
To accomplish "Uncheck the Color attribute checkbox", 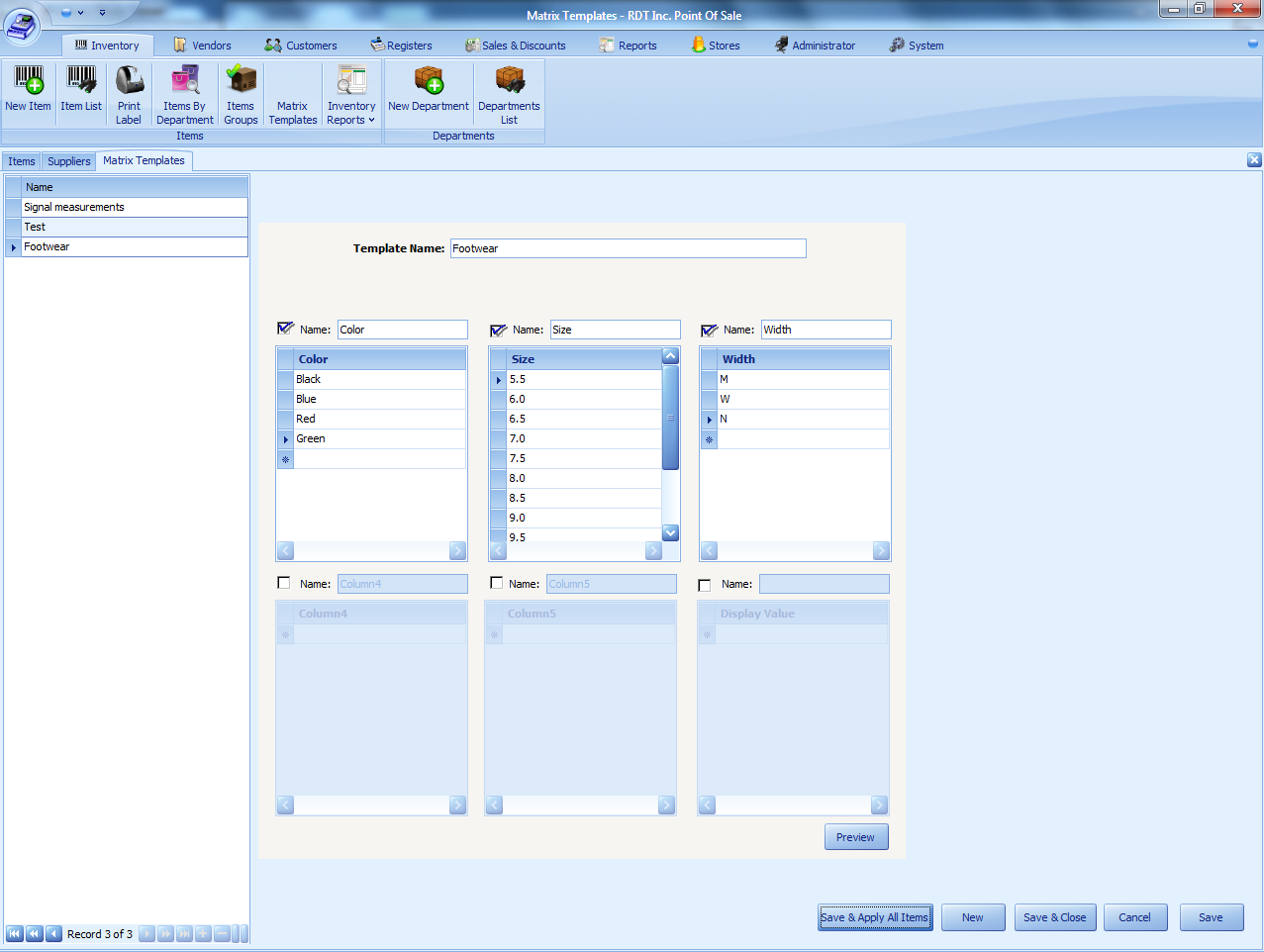I will (x=285, y=329).
